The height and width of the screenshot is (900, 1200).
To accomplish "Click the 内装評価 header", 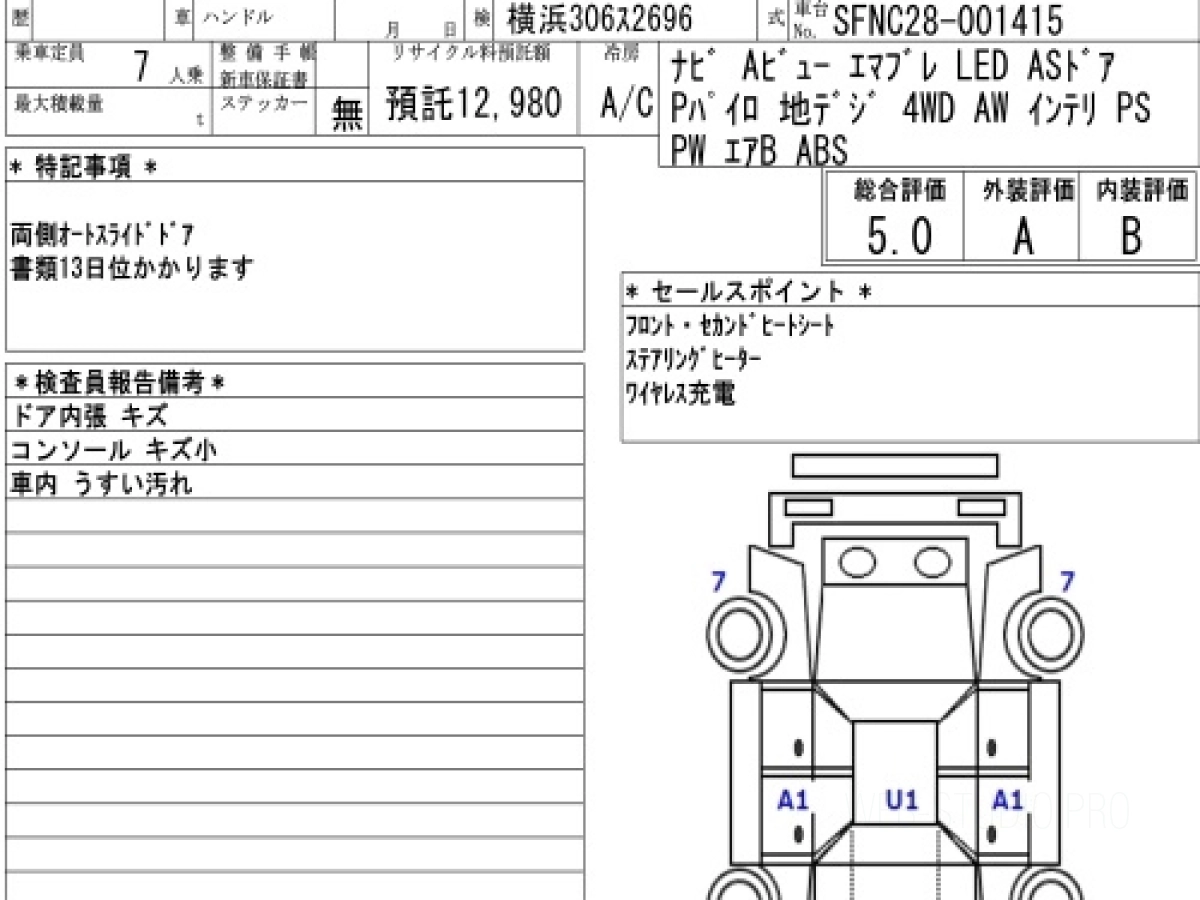I will (x=1143, y=190).
